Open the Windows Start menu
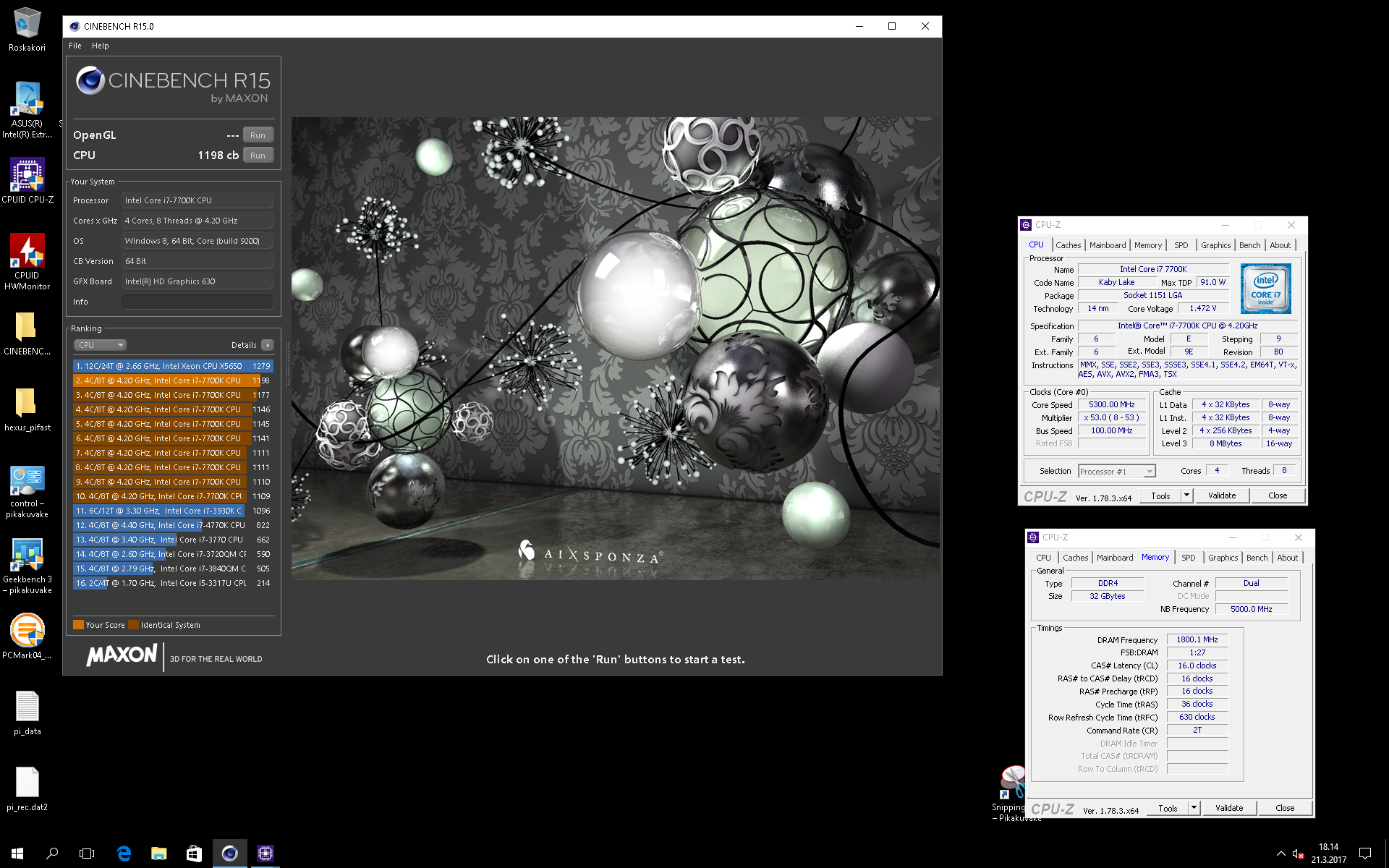Viewport: 1389px width, 868px height. (x=17, y=854)
